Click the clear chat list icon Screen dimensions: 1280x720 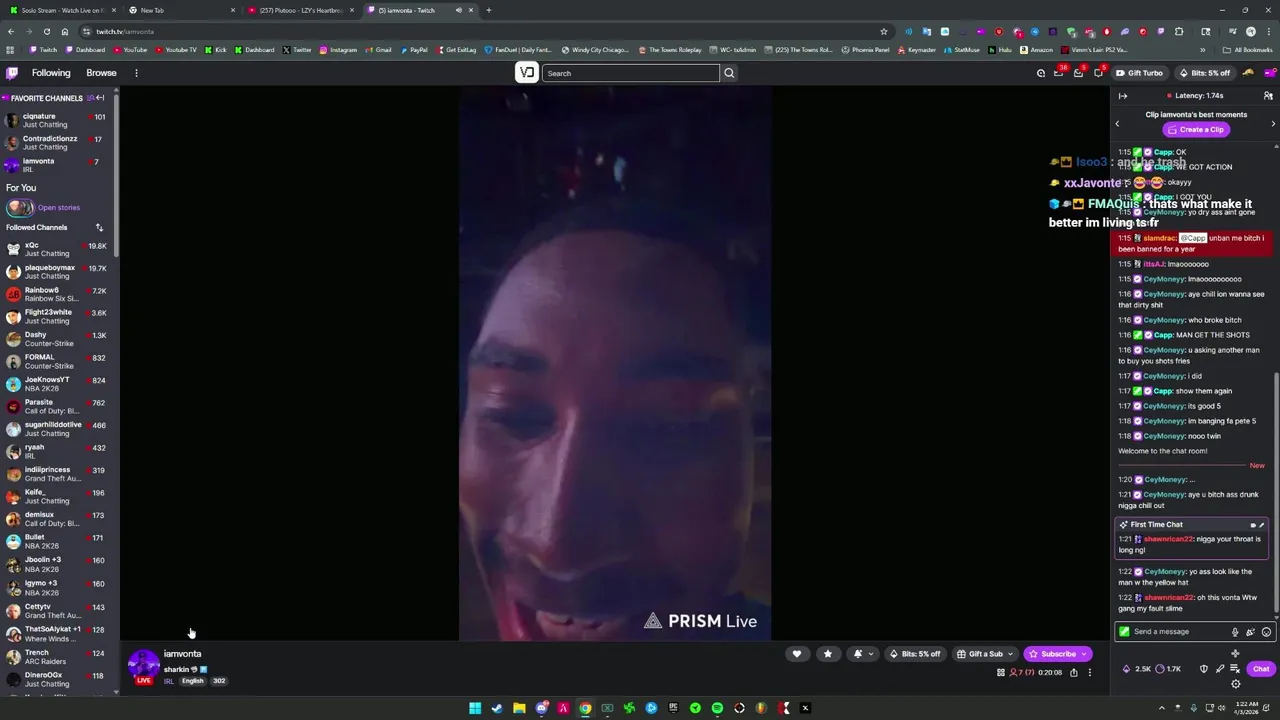click(x=1235, y=669)
